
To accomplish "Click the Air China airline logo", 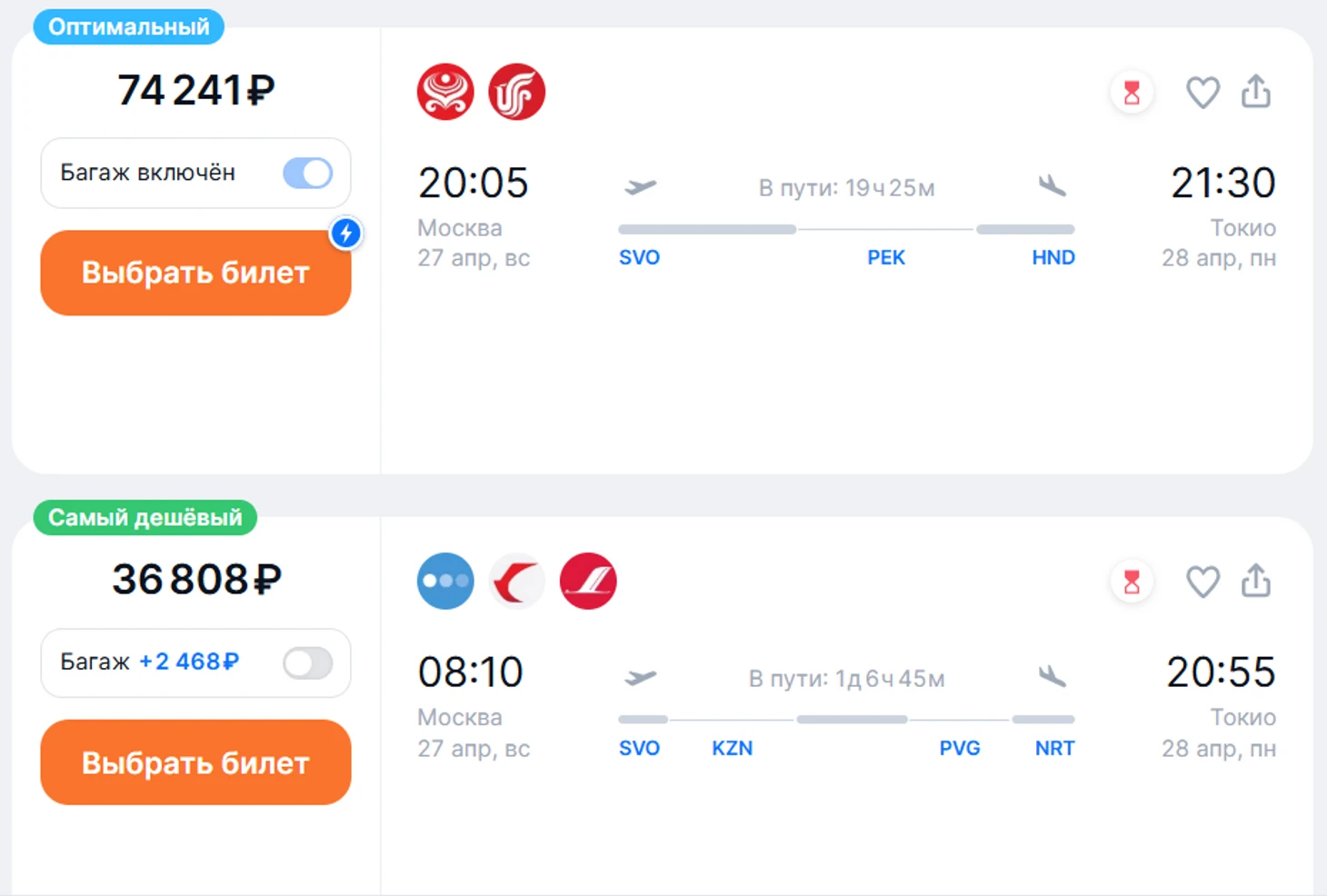I will tap(516, 93).
